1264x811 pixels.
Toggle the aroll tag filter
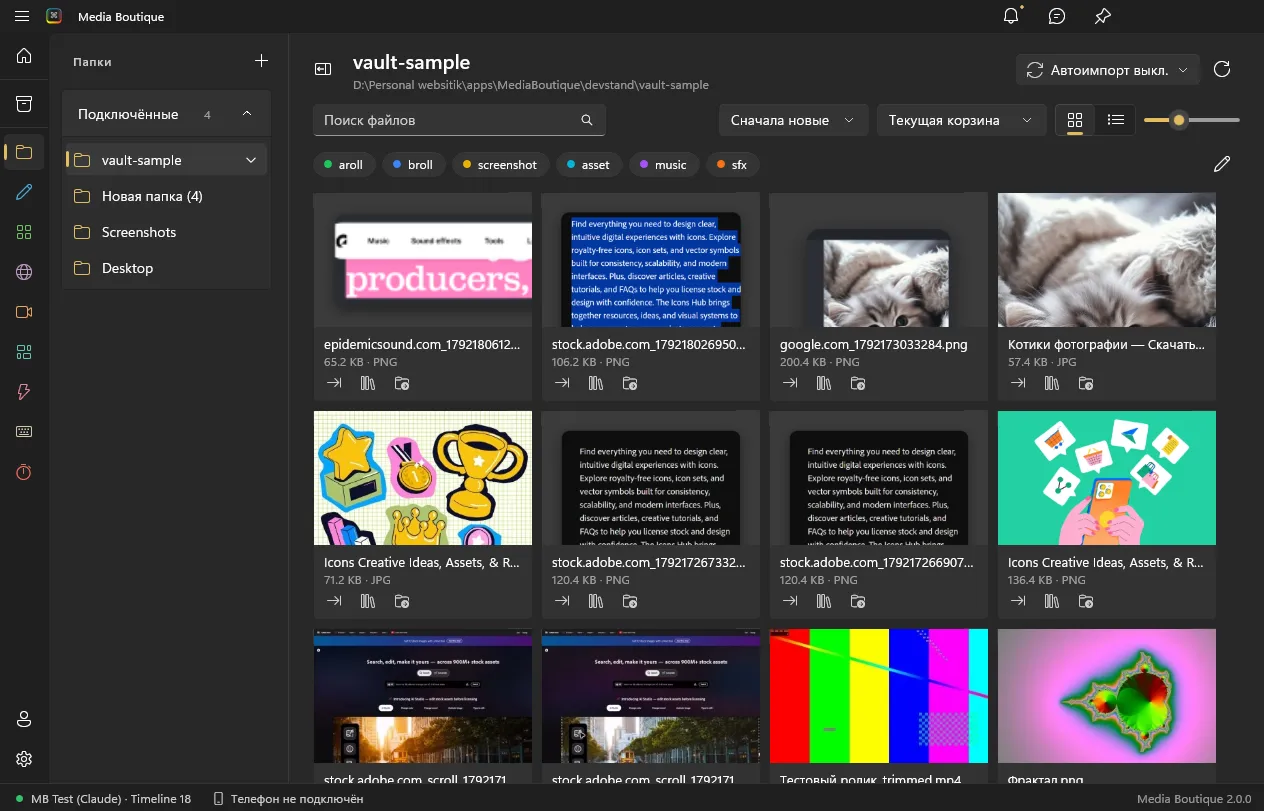coord(342,165)
